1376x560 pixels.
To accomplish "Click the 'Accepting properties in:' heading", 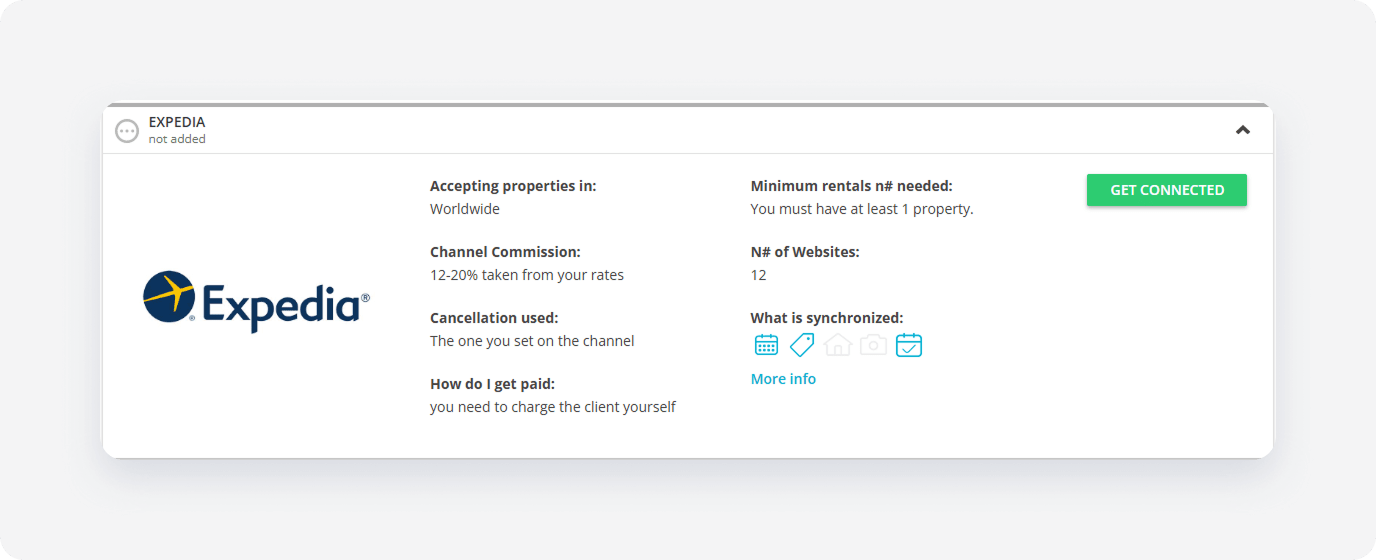I will (x=513, y=186).
